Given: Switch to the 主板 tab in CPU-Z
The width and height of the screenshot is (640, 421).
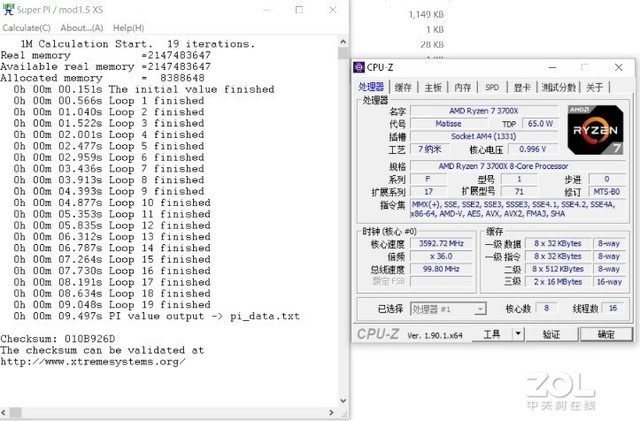Looking at the screenshot, I should [x=433, y=87].
